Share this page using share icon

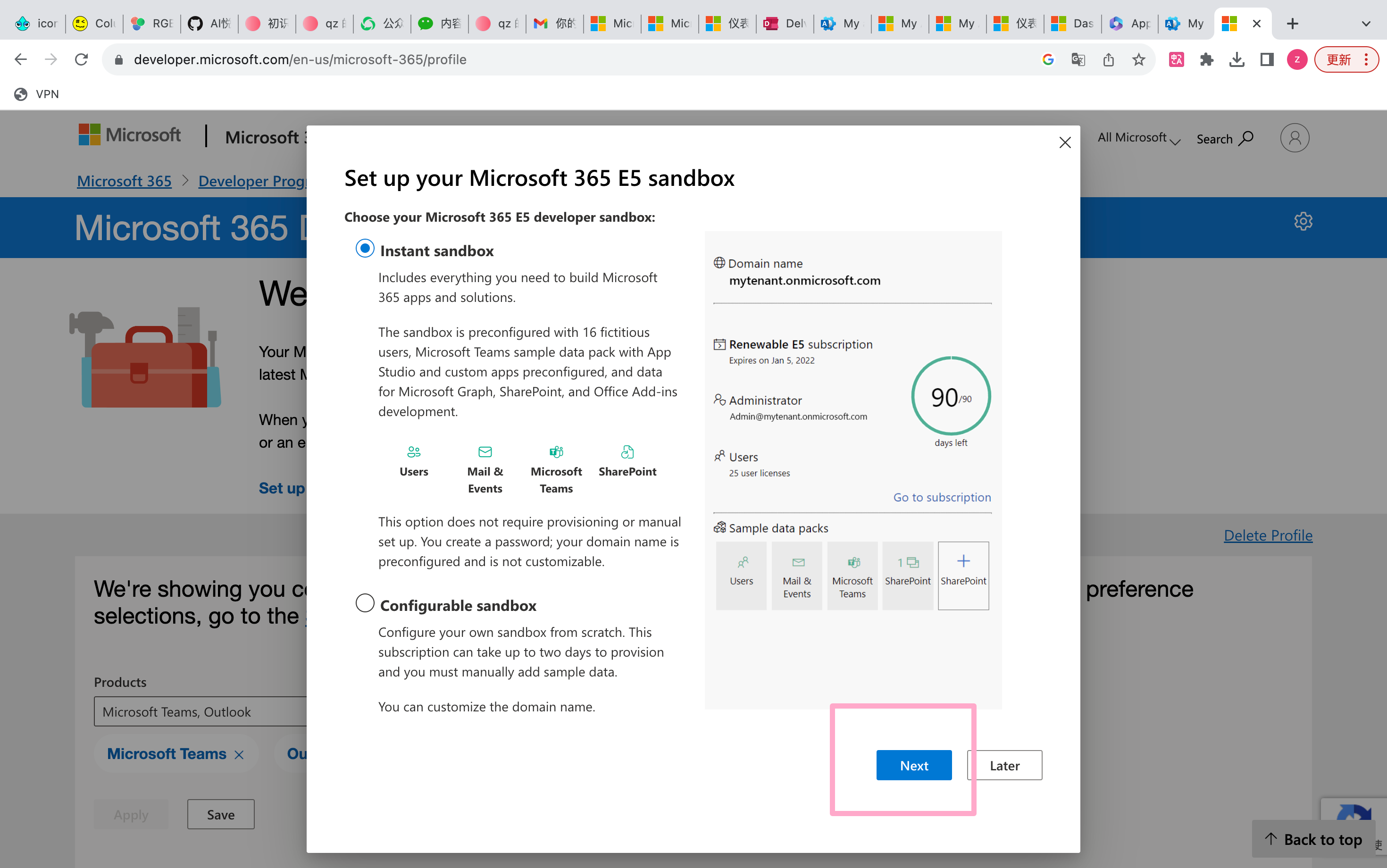pos(1109,59)
